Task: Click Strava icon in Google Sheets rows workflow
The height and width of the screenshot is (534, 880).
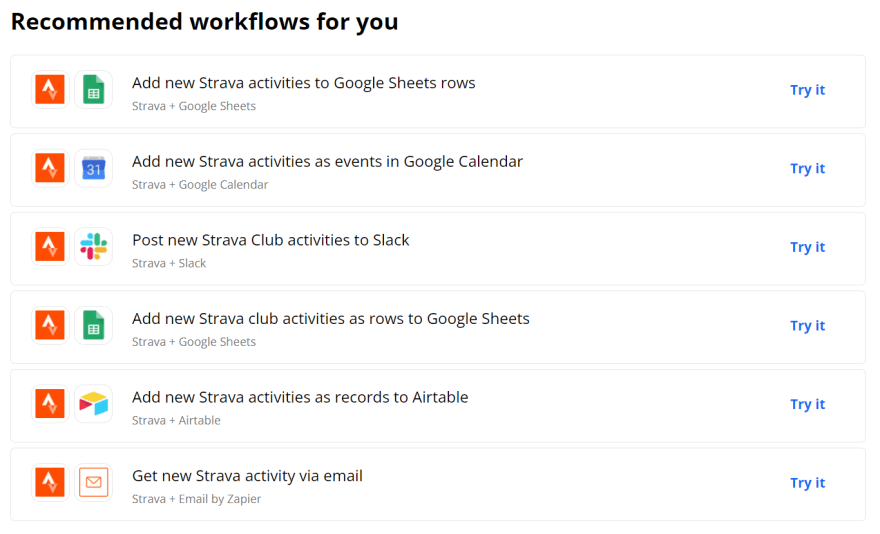Action: pos(50,89)
